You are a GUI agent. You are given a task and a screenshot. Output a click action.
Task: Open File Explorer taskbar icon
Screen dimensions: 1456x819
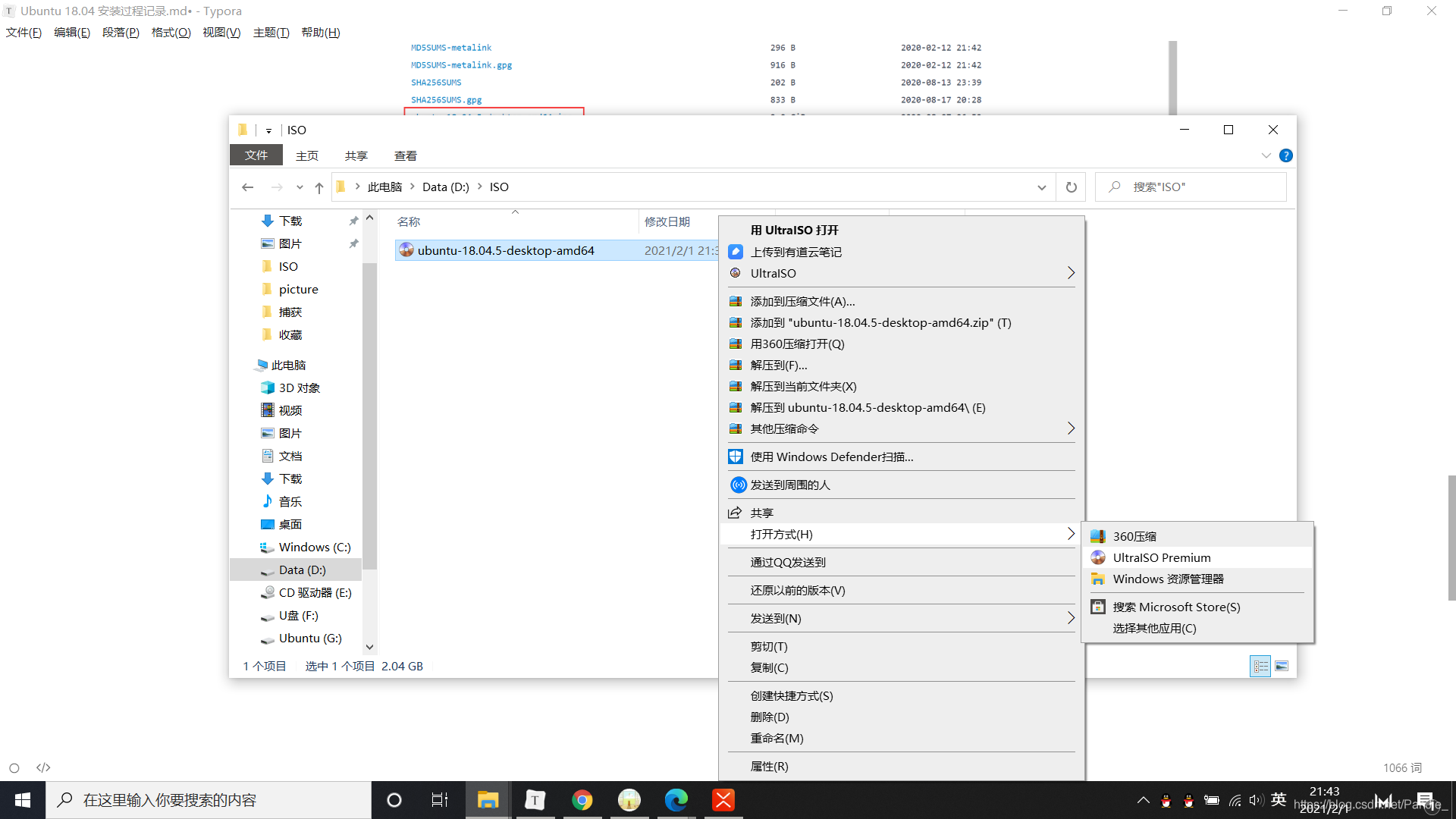click(x=488, y=800)
